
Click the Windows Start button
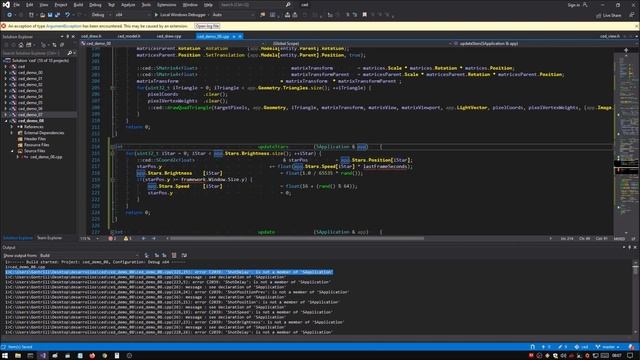pos(5,356)
